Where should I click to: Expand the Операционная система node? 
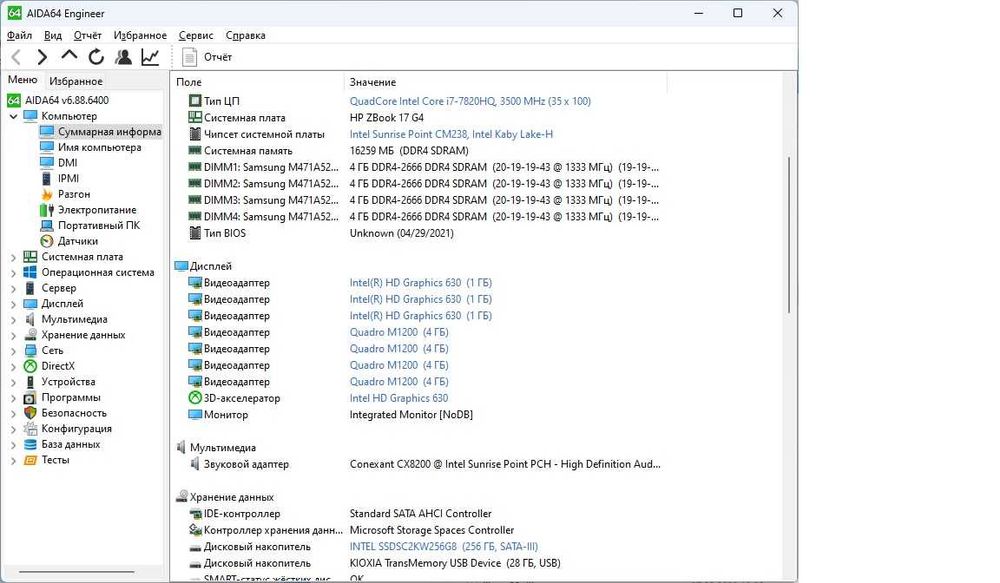13,273
